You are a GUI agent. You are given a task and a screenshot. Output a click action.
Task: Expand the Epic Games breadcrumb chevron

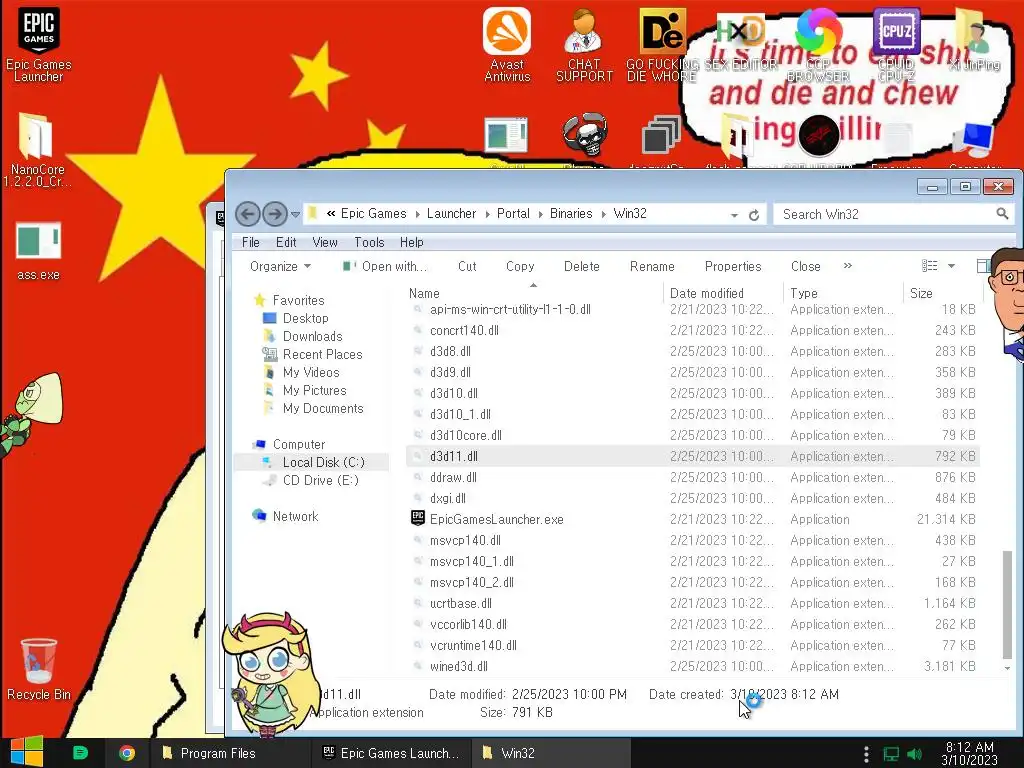tap(417, 214)
